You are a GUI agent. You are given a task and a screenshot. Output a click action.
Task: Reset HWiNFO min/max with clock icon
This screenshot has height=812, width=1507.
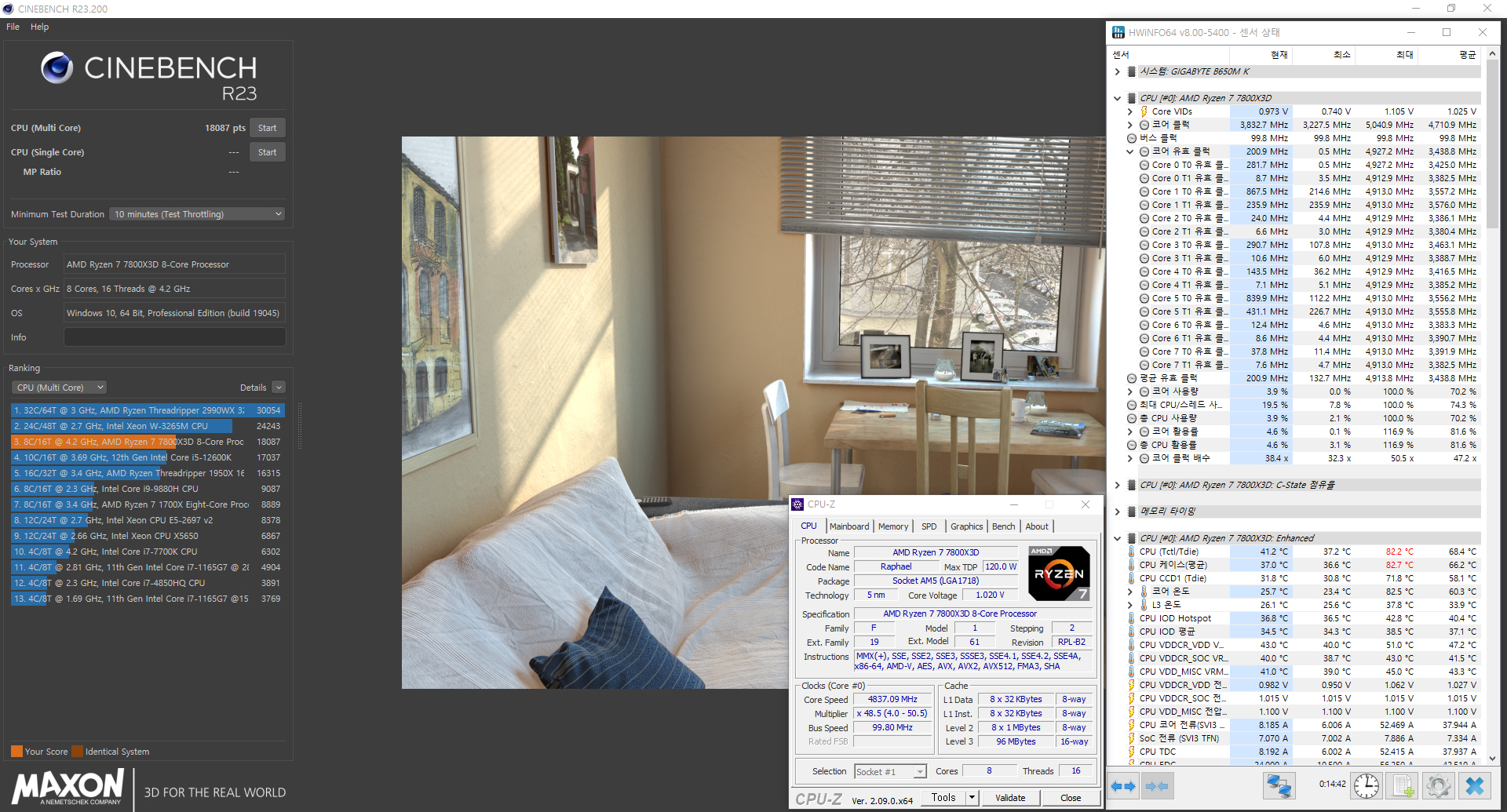(x=1367, y=785)
